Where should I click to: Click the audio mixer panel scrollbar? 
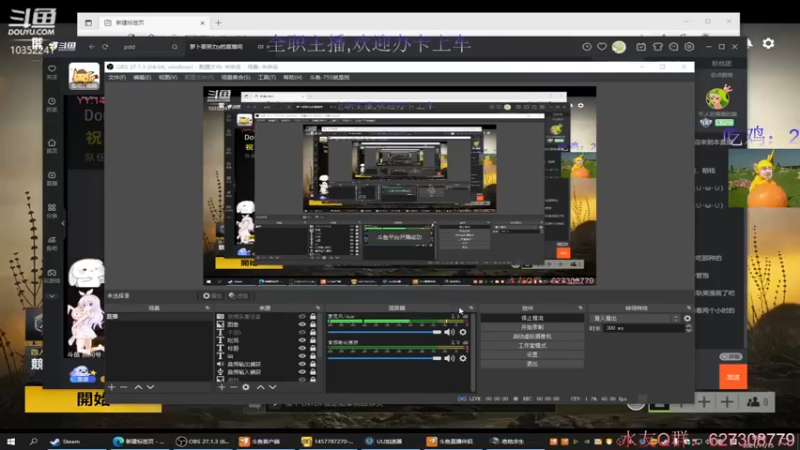473,352
